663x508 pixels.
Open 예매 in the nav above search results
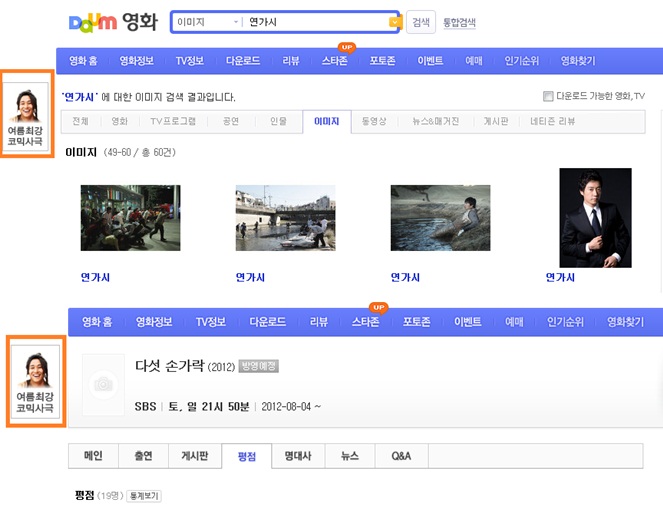coord(474,61)
